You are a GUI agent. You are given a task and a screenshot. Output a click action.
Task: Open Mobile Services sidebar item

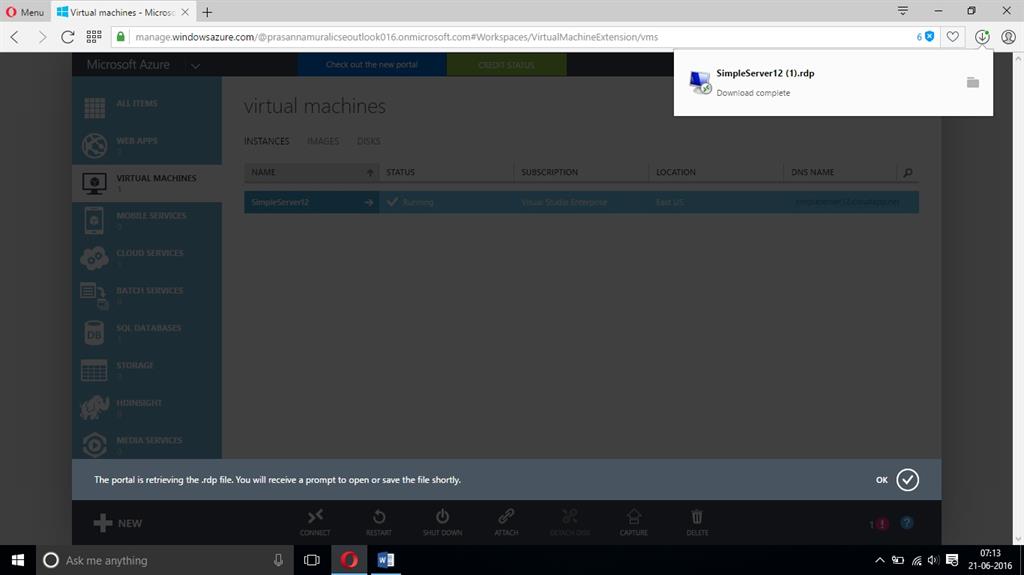pos(147,220)
